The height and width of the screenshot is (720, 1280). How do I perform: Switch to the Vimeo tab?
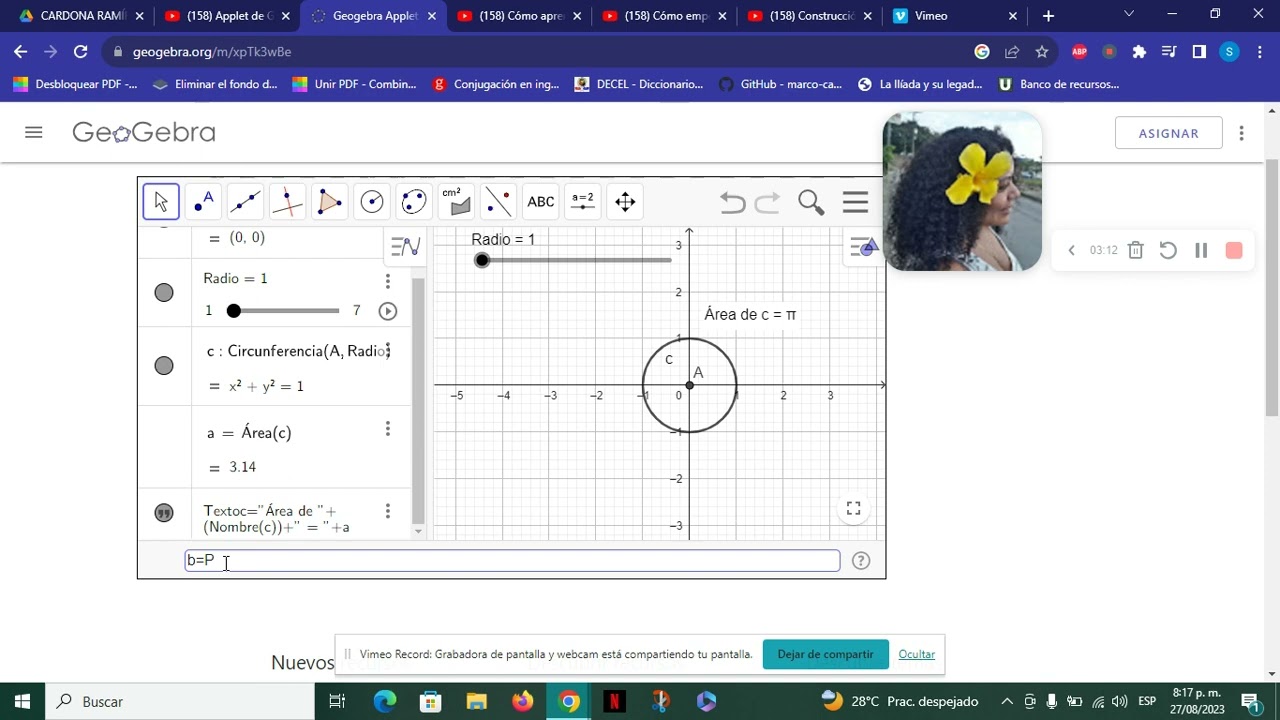(x=955, y=16)
